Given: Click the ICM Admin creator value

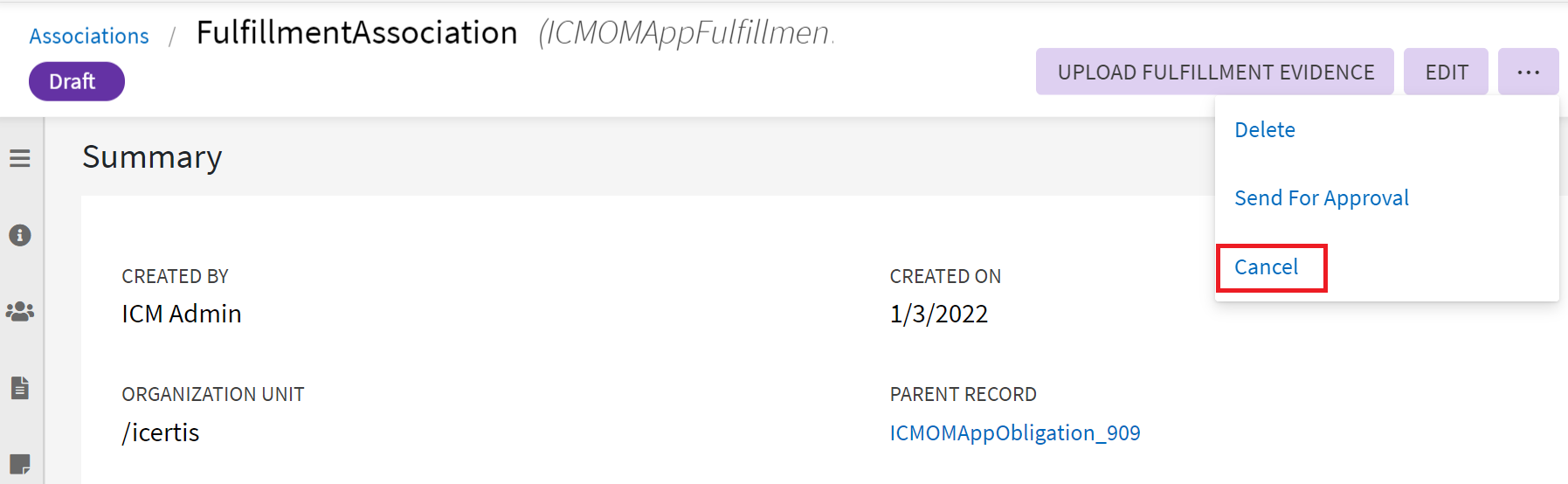Looking at the screenshot, I should [182, 314].
